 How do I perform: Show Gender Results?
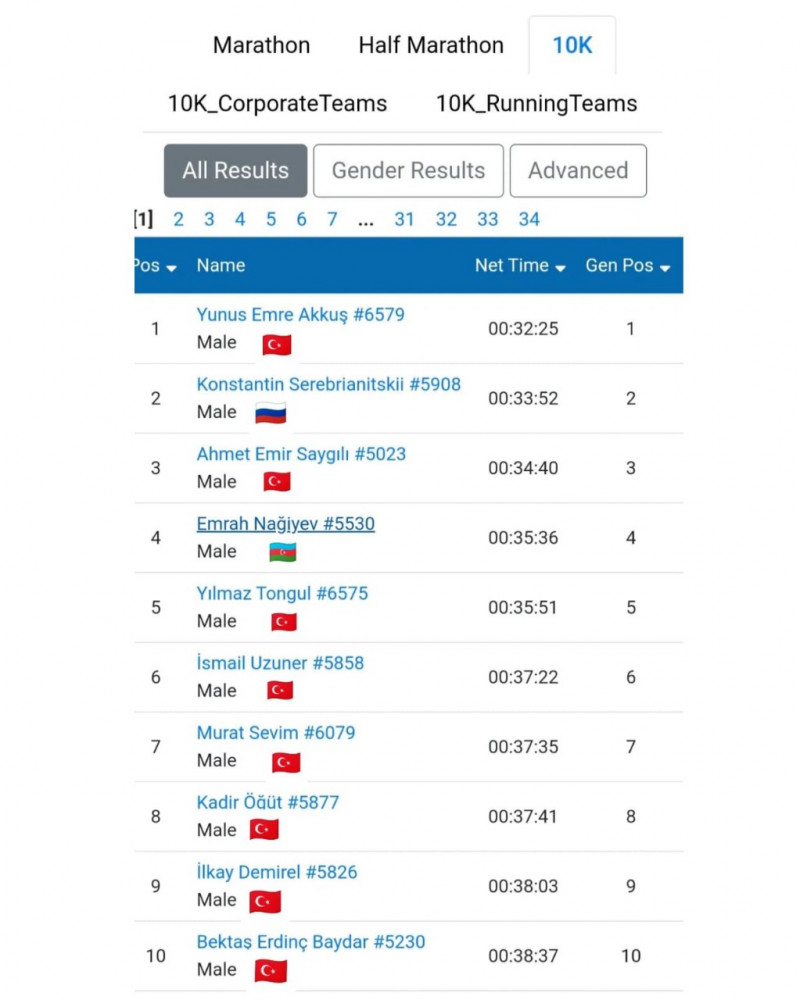click(x=408, y=170)
